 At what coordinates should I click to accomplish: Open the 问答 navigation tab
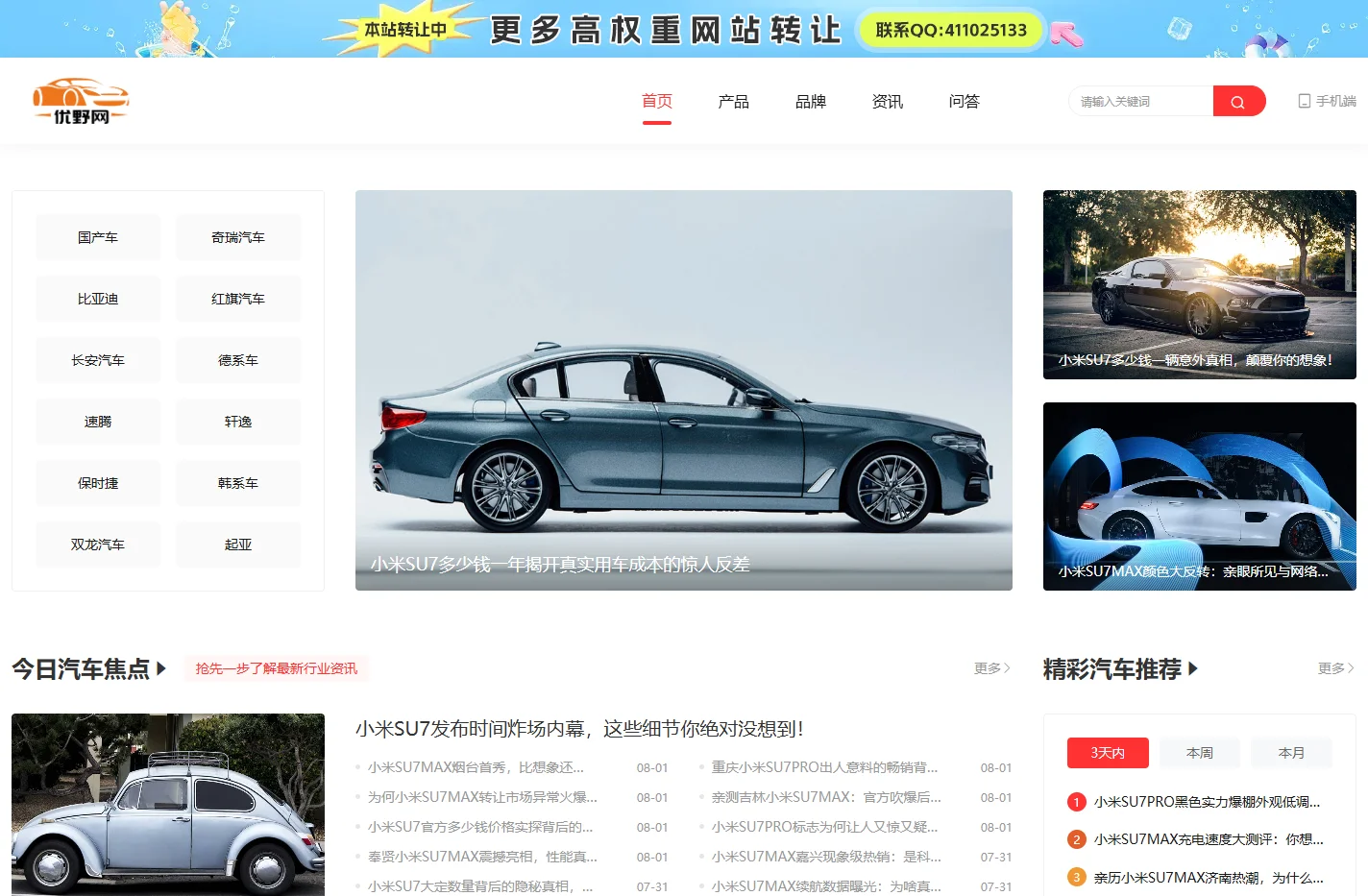965,101
